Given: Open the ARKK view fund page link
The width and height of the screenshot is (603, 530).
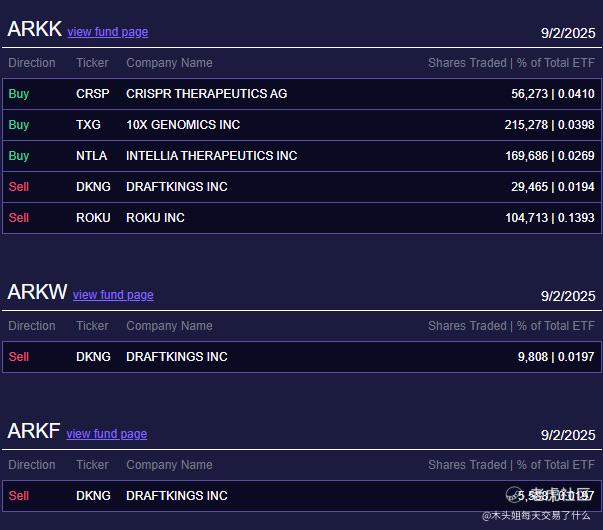Looking at the screenshot, I should click(108, 32).
